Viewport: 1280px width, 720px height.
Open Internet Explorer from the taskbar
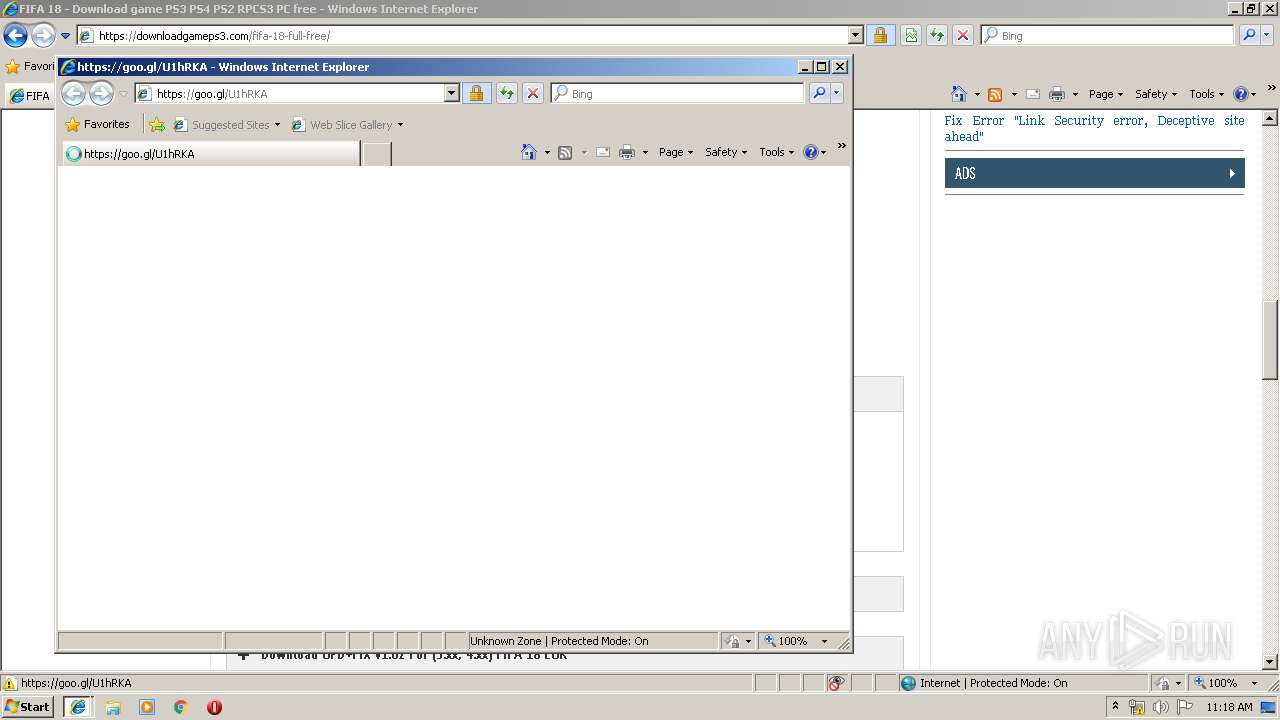(78, 707)
